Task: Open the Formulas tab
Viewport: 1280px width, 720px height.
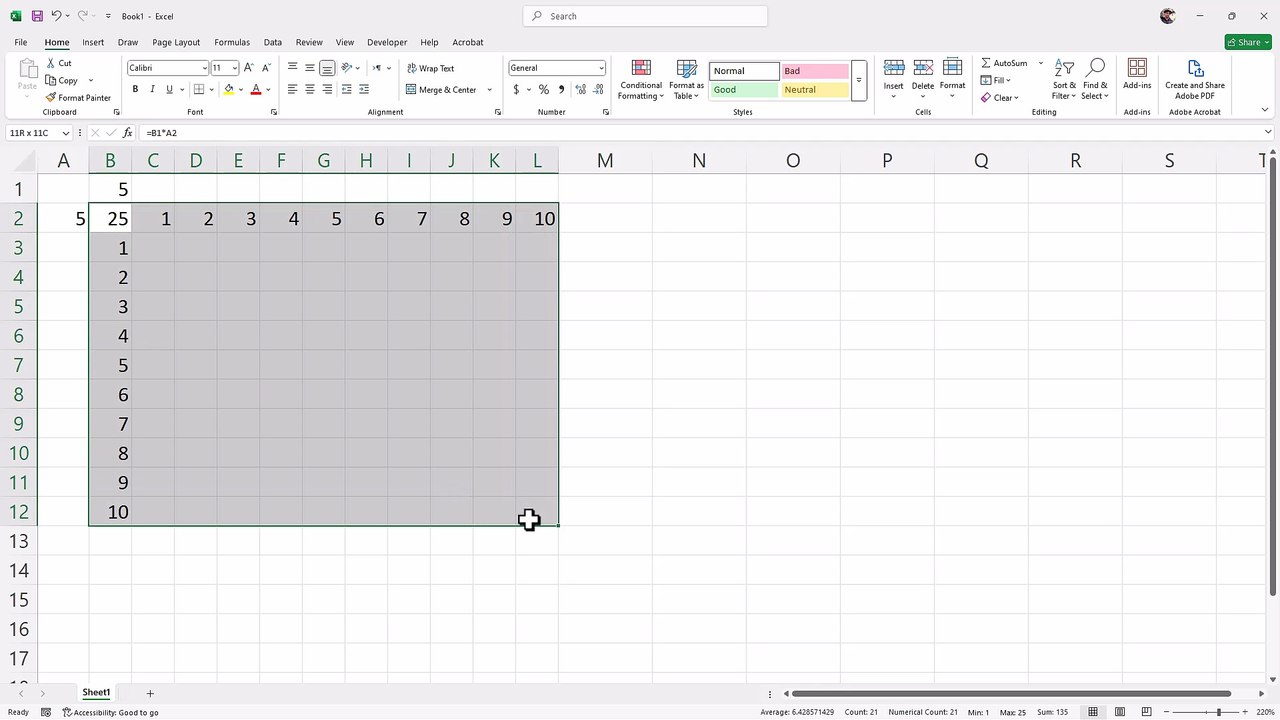Action: click(232, 42)
